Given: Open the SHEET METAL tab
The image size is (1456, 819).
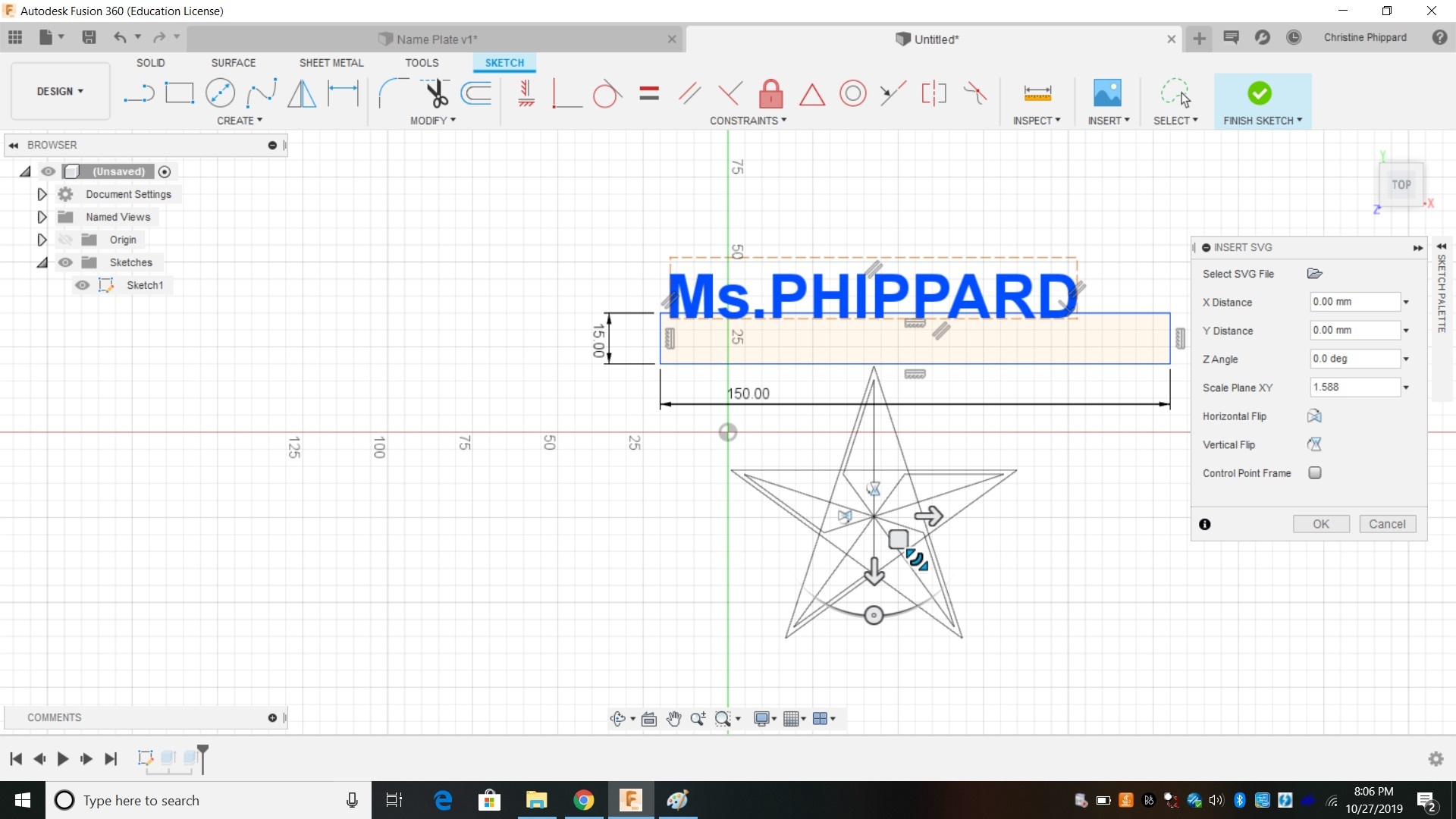Looking at the screenshot, I should [331, 63].
